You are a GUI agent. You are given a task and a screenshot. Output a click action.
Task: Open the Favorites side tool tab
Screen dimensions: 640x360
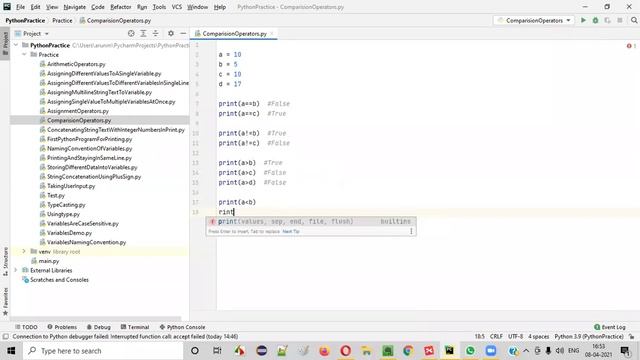5,301
